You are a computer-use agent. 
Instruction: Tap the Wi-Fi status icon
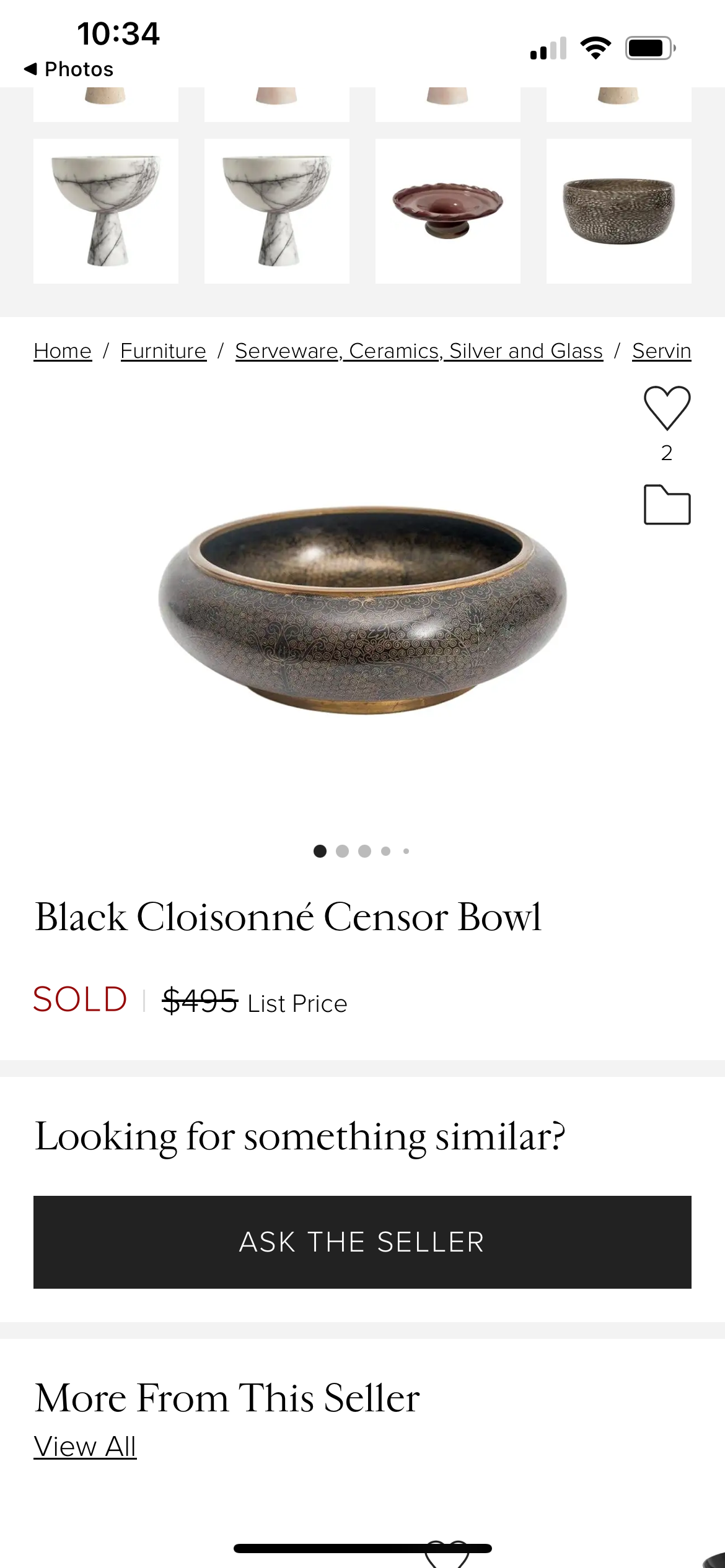tap(595, 48)
